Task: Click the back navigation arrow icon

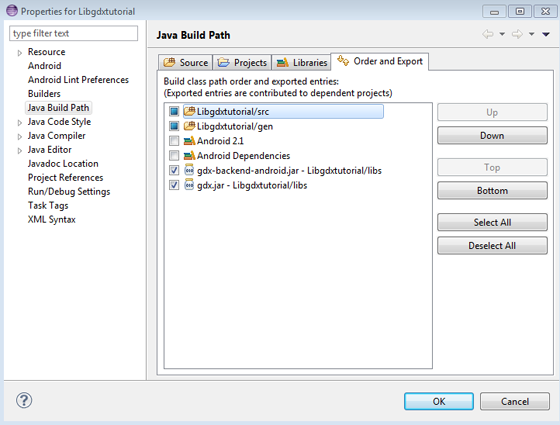Action: pyautogui.click(x=488, y=34)
